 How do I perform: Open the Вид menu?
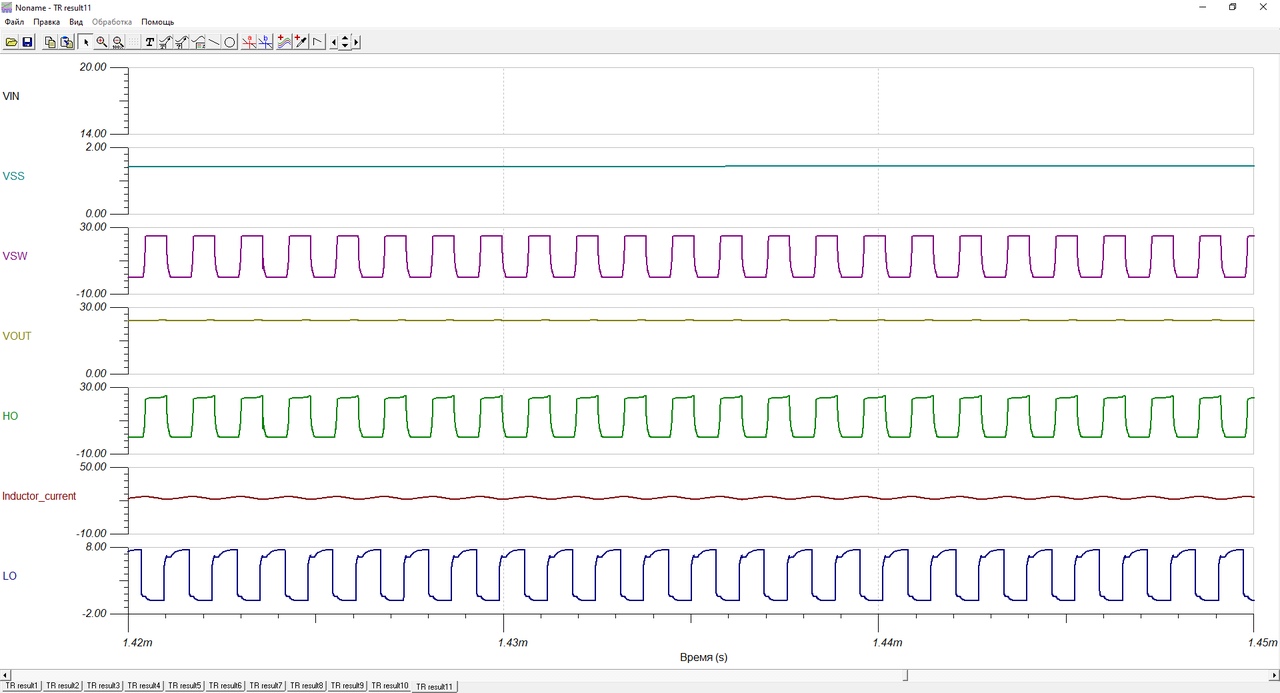coord(76,21)
